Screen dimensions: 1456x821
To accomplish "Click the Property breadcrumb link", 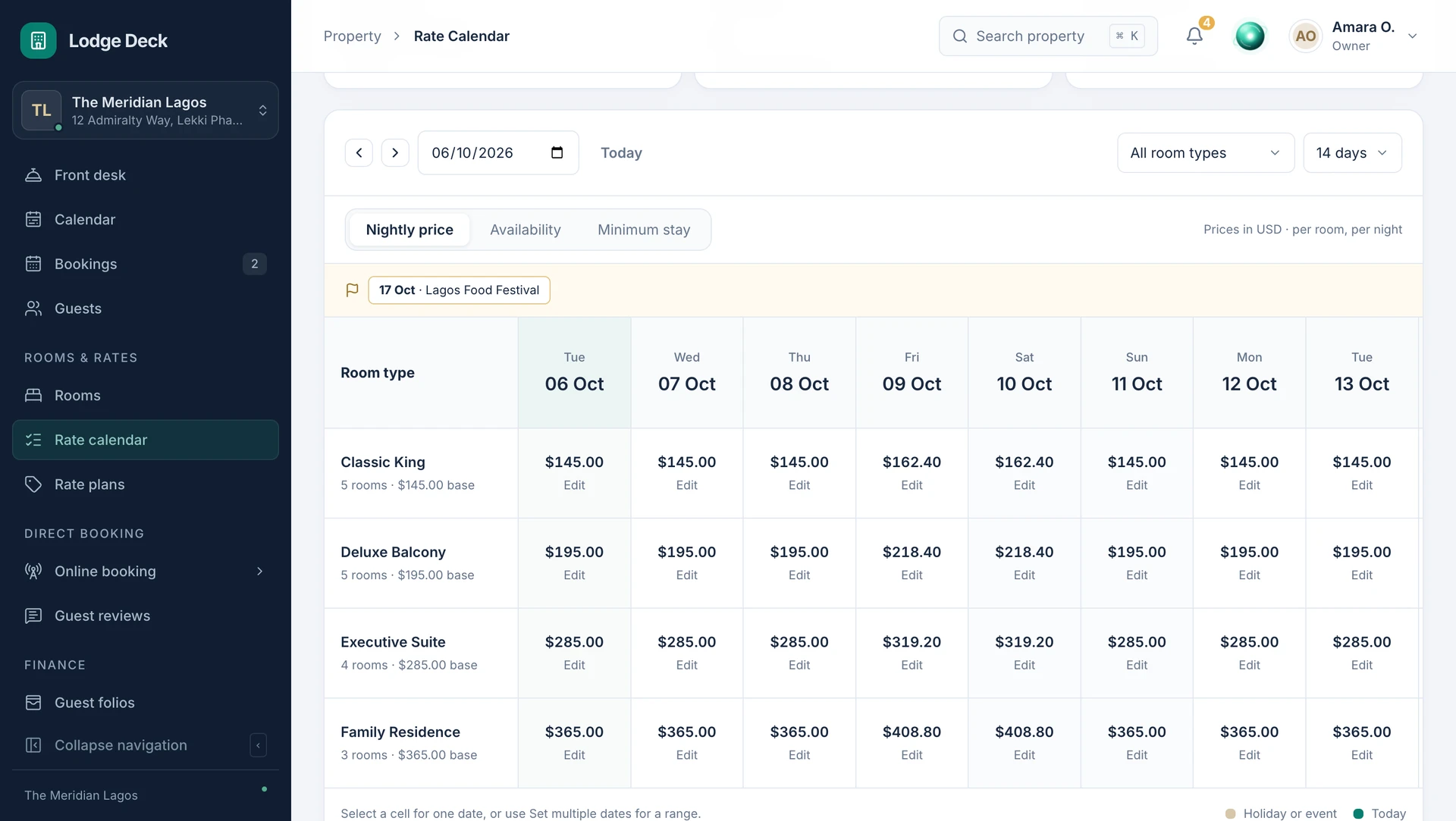I will pyautogui.click(x=352, y=36).
